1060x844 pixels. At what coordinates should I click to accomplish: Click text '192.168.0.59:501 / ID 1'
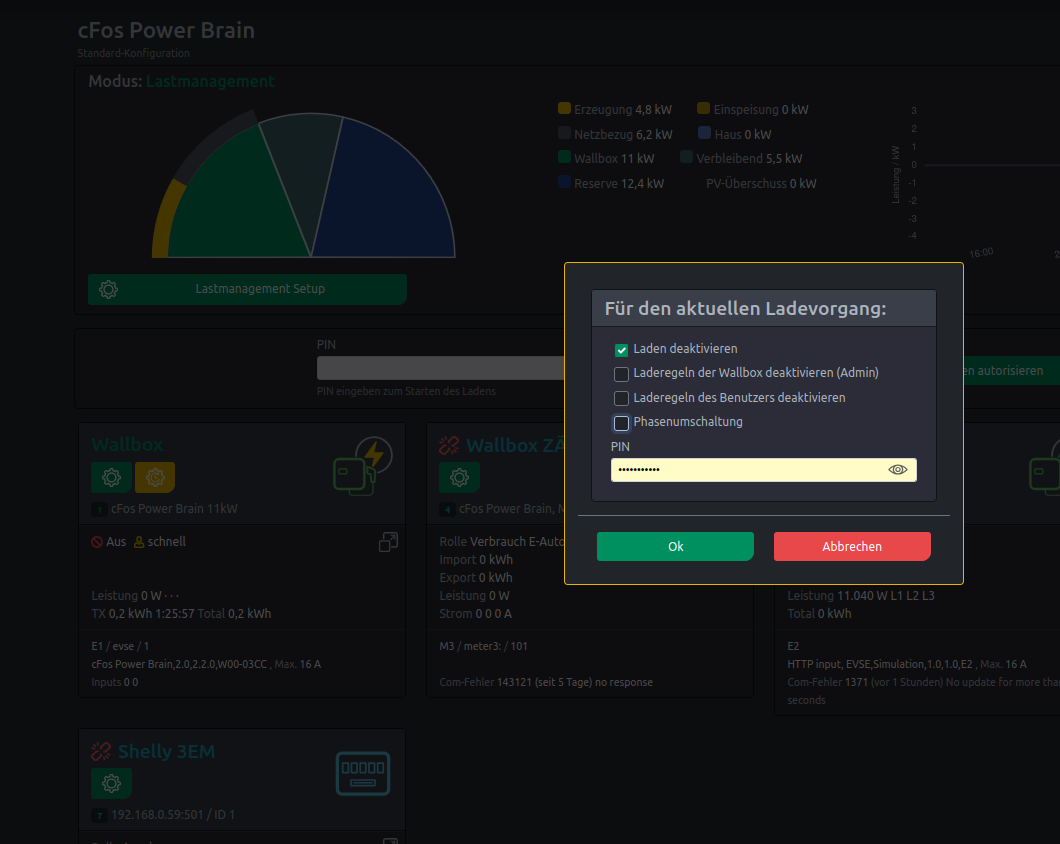(173, 814)
